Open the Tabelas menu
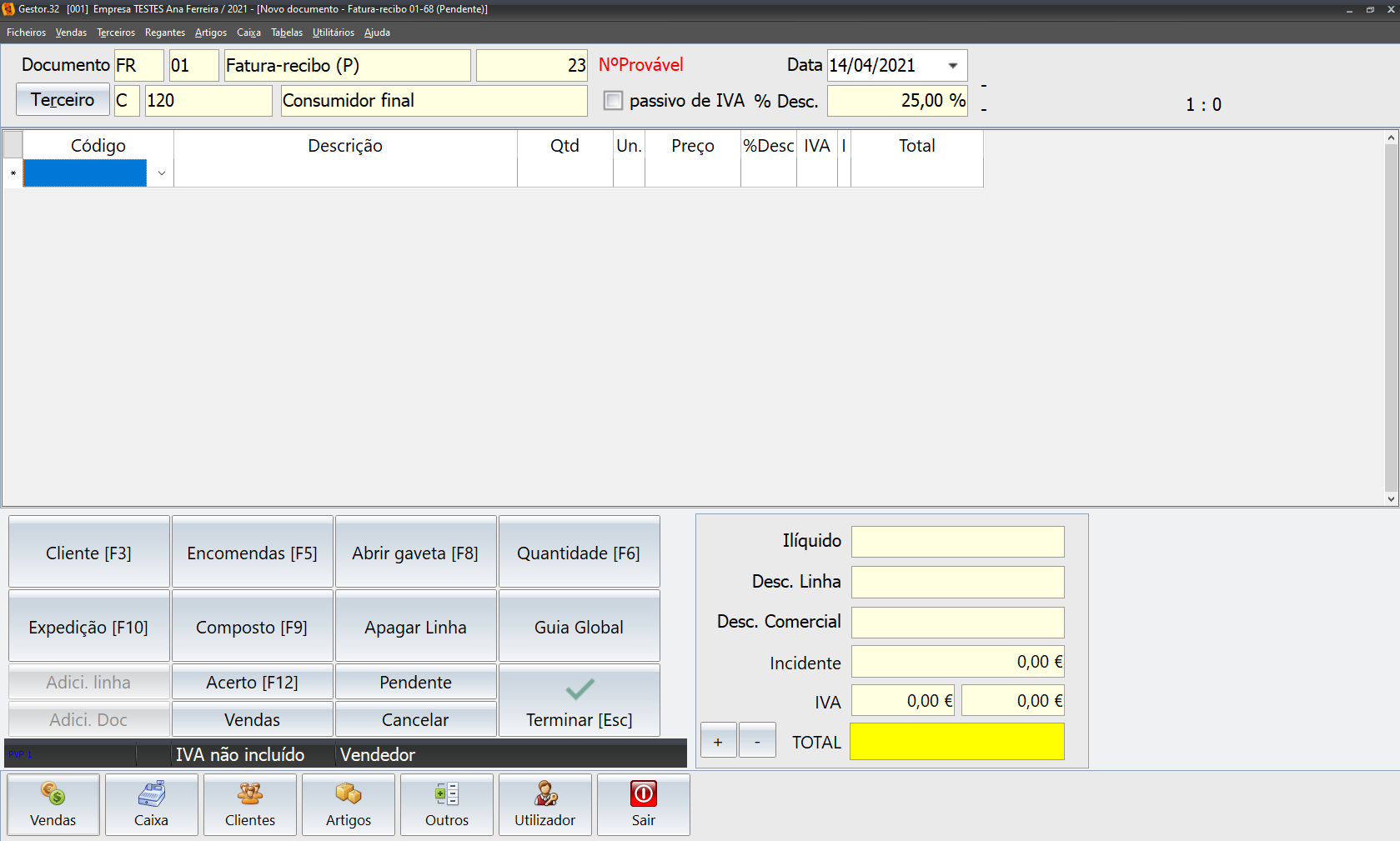This screenshot has width=1400, height=841. point(286,33)
